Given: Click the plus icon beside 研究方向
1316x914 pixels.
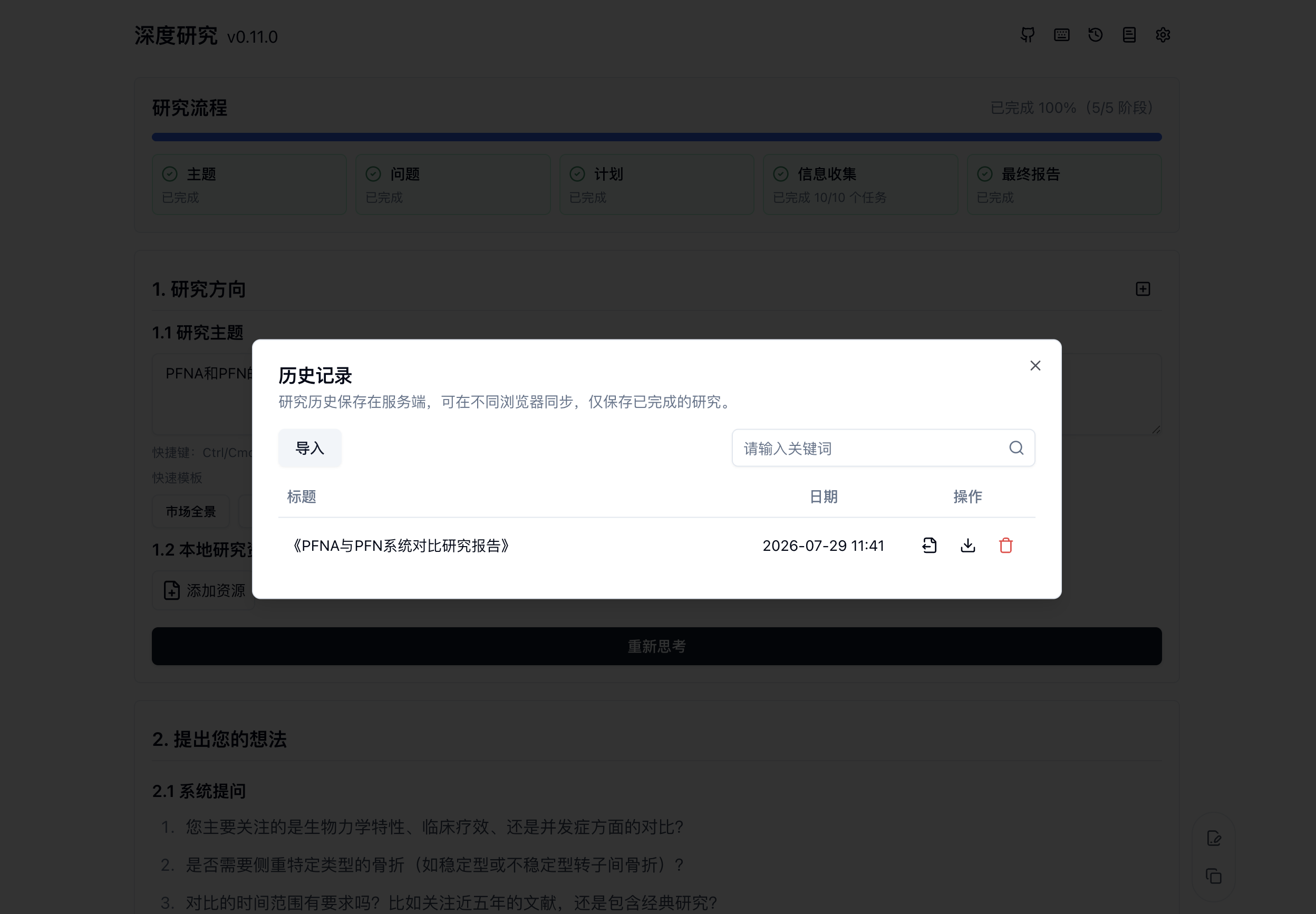Looking at the screenshot, I should point(1143,289).
